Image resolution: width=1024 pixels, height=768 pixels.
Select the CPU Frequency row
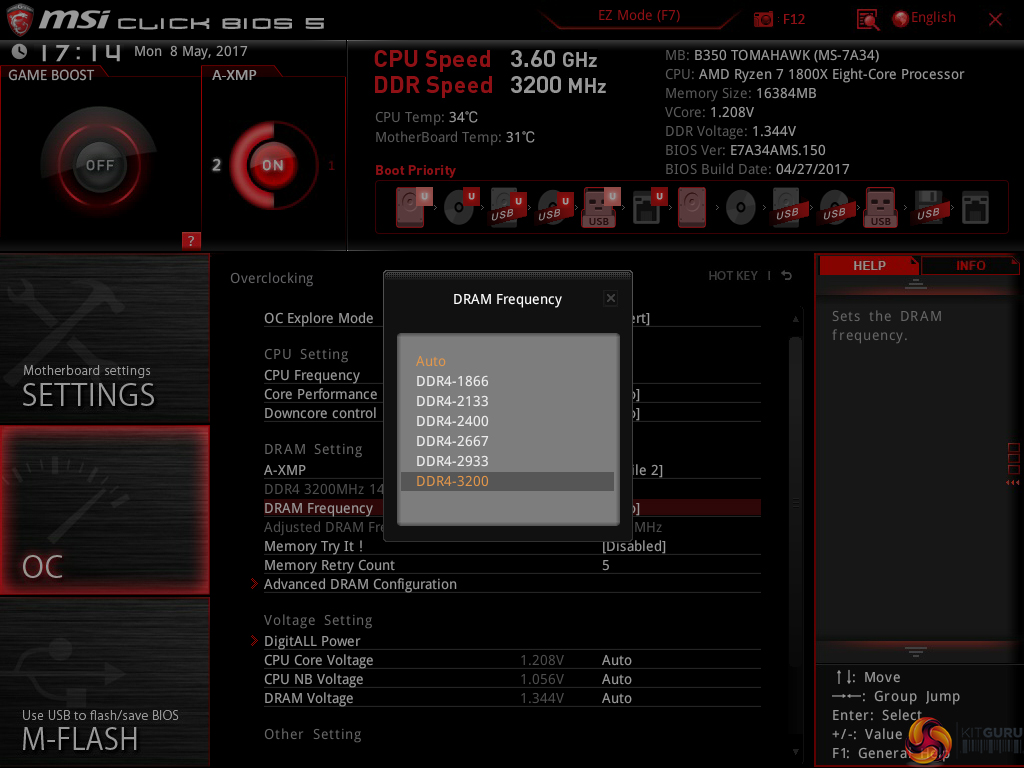coord(512,375)
